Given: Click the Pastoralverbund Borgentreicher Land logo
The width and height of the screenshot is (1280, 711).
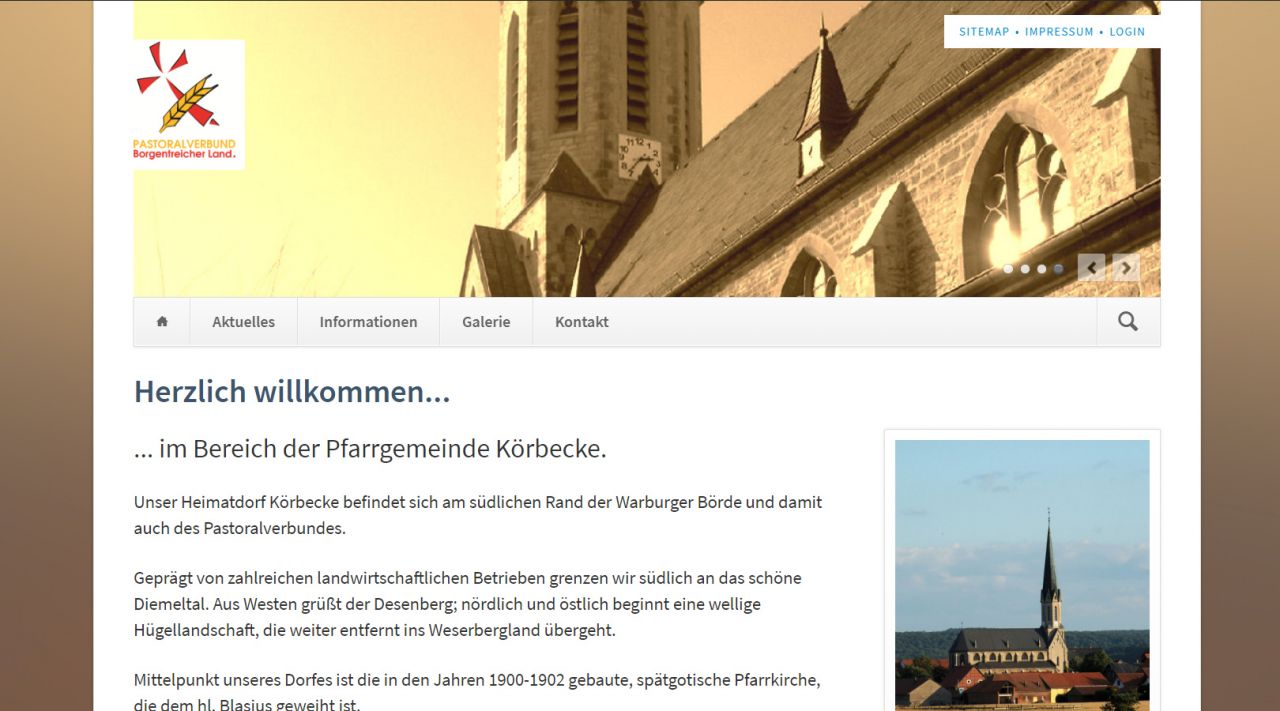Looking at the screenshot, I should pos(189,104).
